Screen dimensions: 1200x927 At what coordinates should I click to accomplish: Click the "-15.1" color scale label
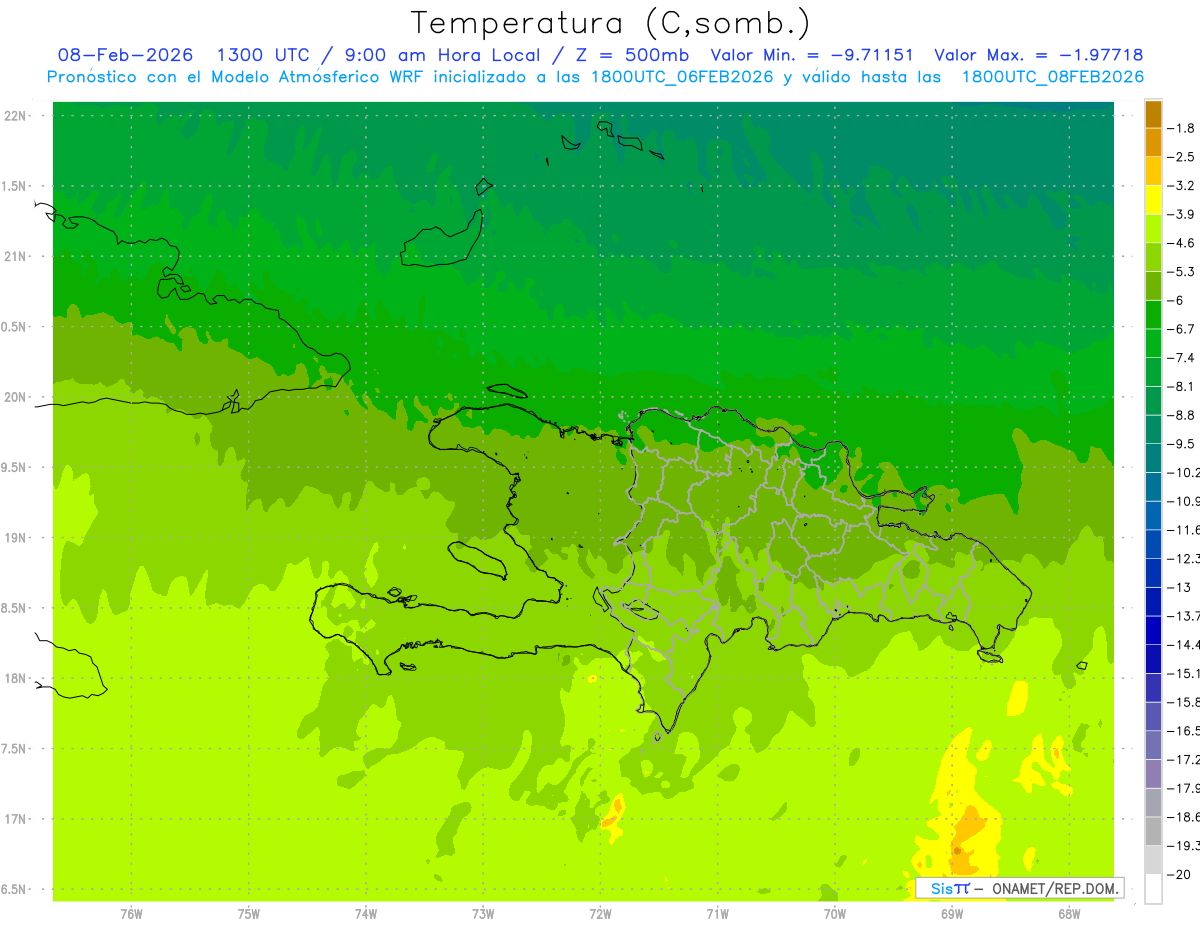click(1185, 674)
